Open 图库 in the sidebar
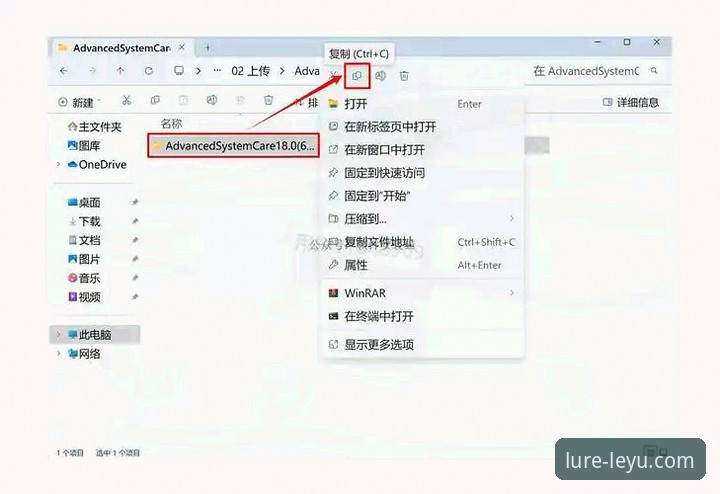Viewport: 720px width, 494px height. point(84,146)
